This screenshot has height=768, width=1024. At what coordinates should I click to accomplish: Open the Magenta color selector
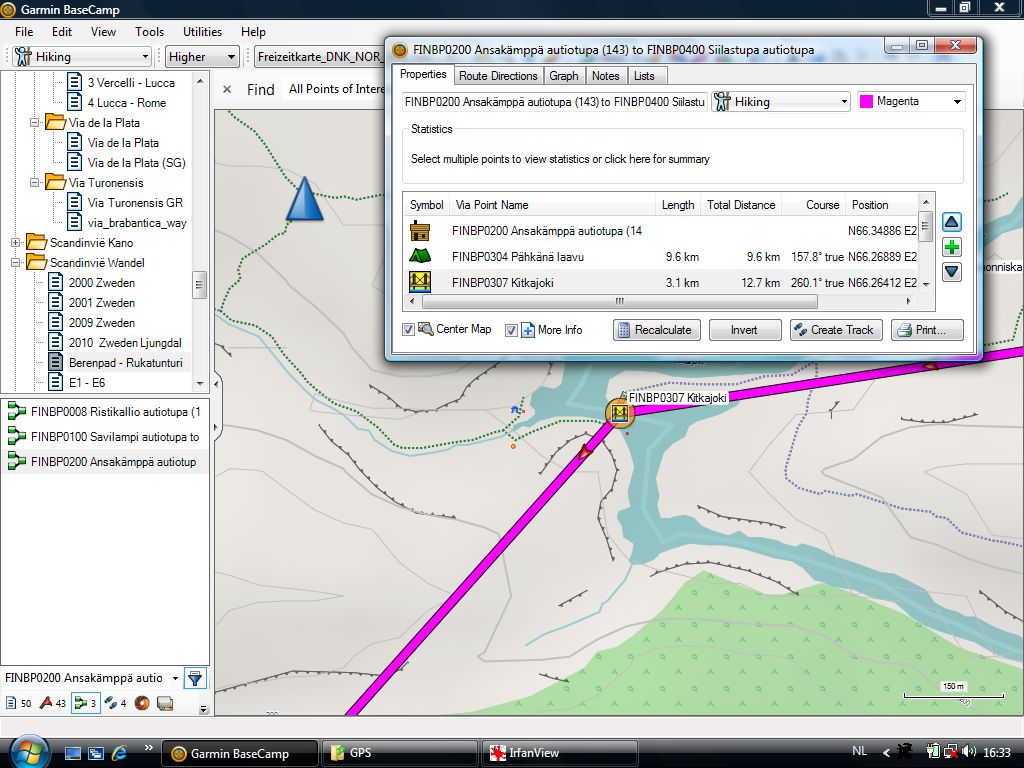click(x=910, y=102)
